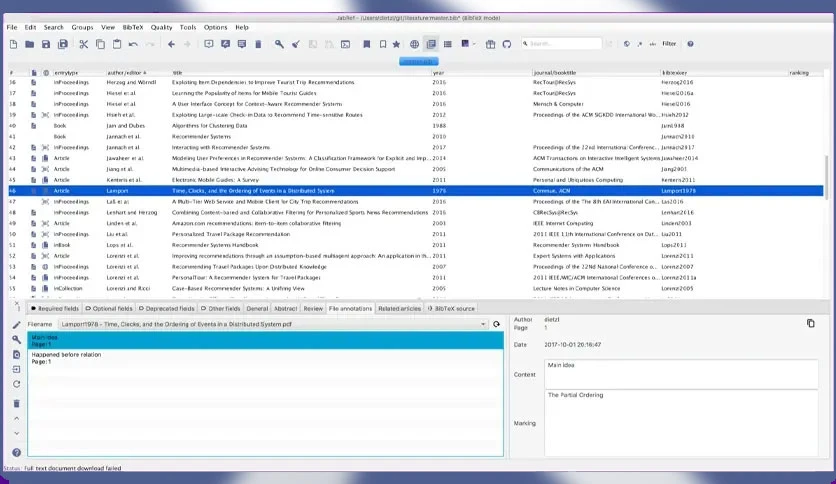Open the Tools menu

click(x=188, y=27)
